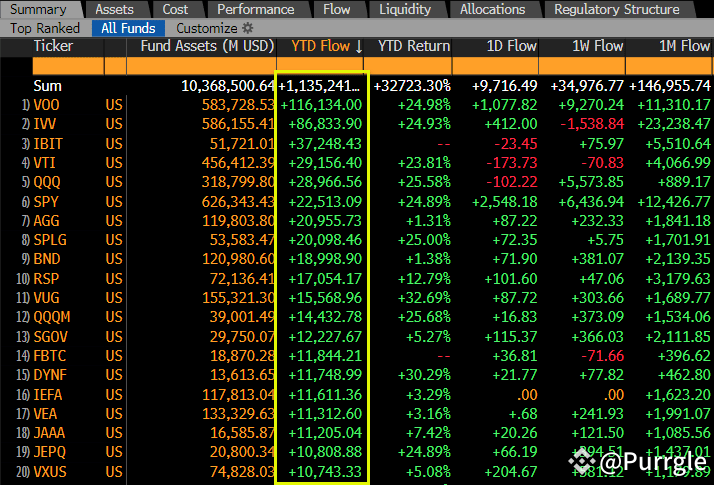This screenshot has width=714, height=485.
Task: Click IEFA 1D flow .00
Action: (527, 395)
